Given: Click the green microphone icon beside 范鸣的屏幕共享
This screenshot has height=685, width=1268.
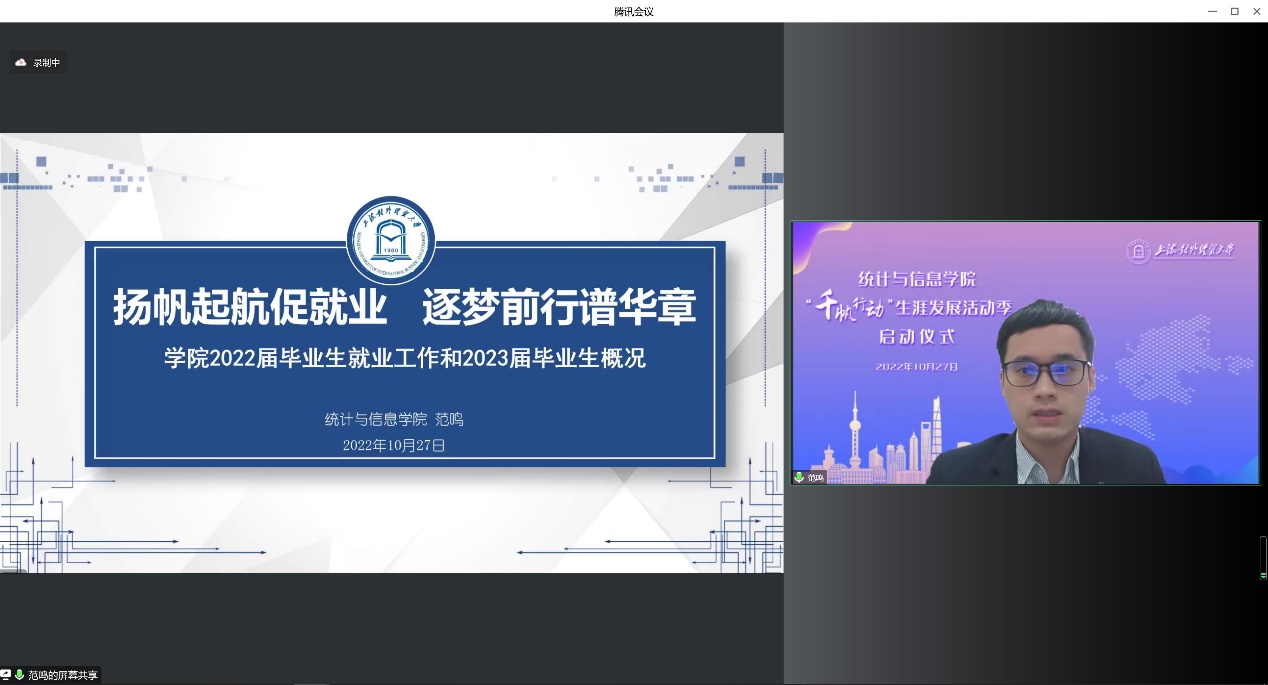Looking at the screenshot, I should click(x=19, y=675).
